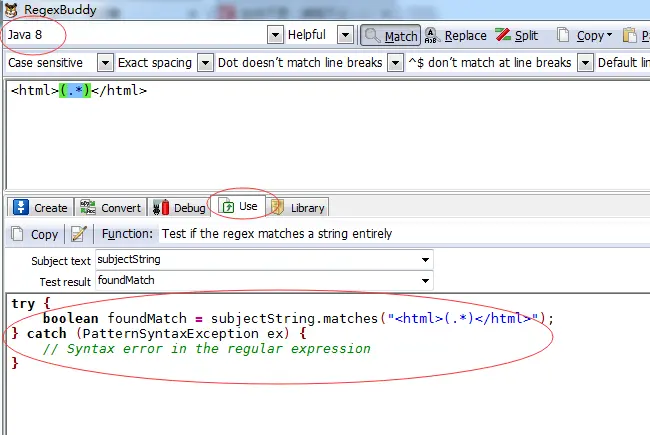Click the RegexBuddy app icon in title bar
This screenshot has height=435, width=650.
(x=11, y=10)
